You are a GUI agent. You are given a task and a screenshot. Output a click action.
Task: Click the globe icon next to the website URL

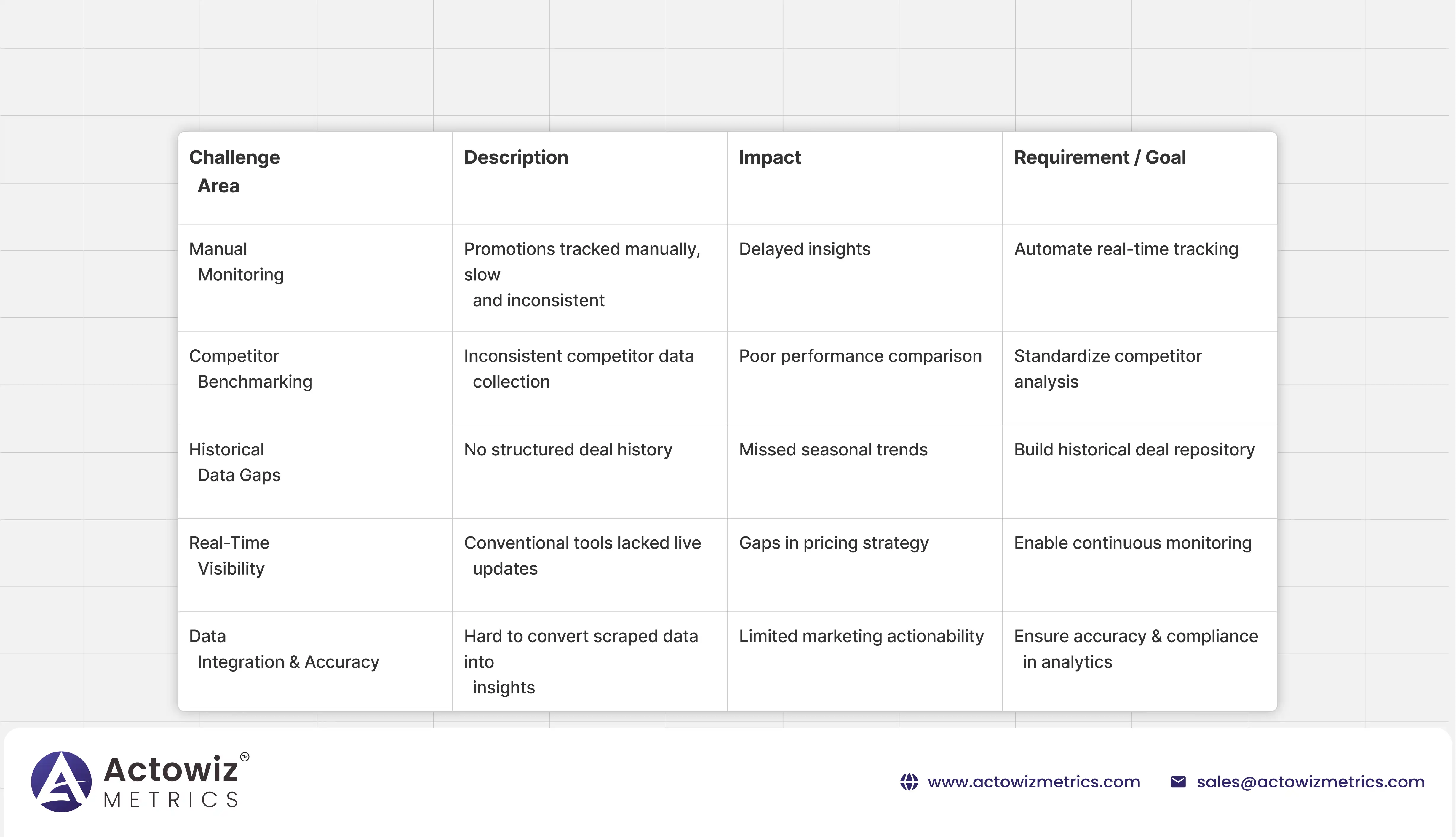click(x=909, y=782)
